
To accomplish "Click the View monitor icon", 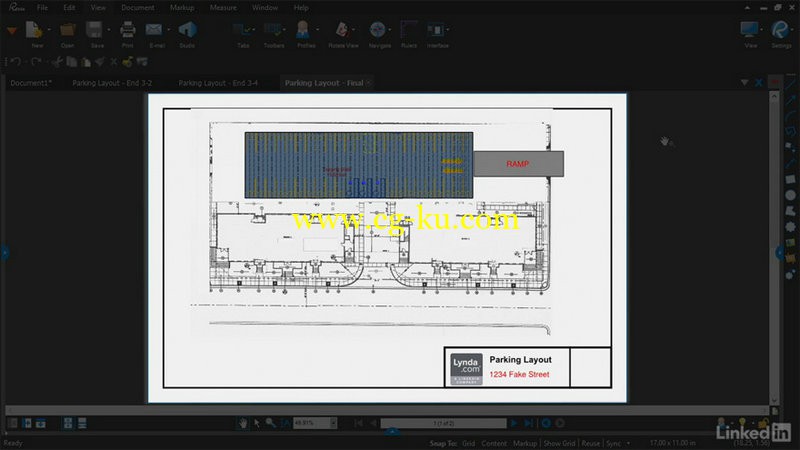I will click(749, 30).
